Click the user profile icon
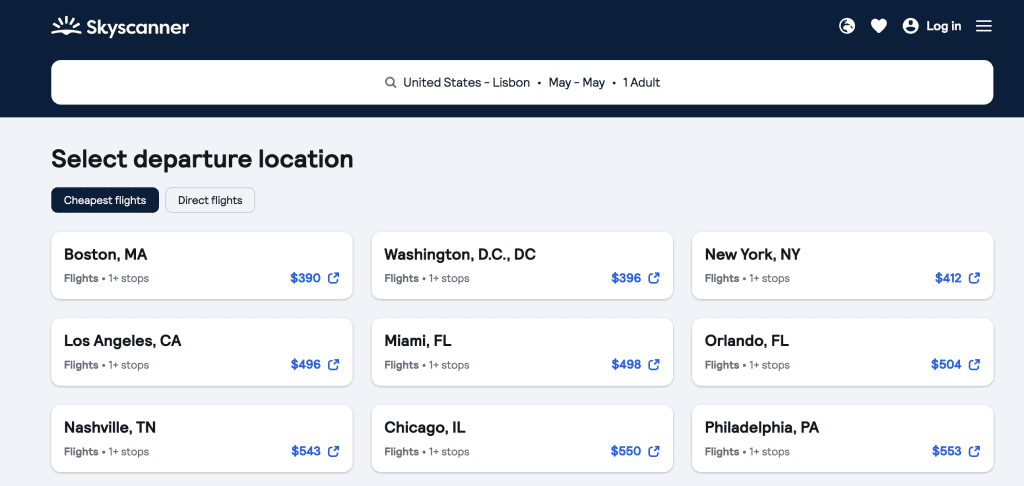The width and height of the screenshot is (1024, 486). pos(910,26)
